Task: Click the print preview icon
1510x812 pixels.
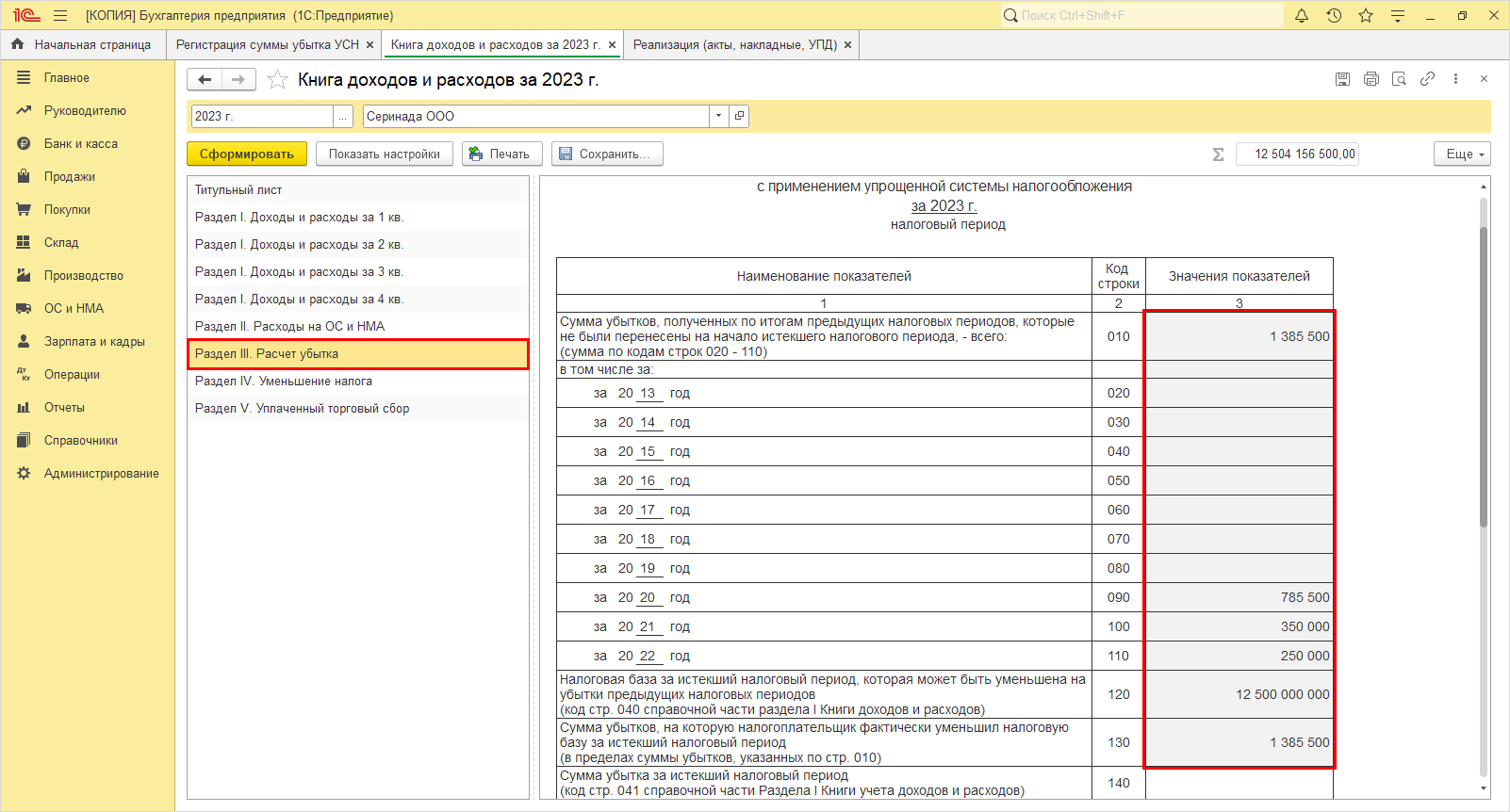Action: pyautogui.click(x=1399, y=79)
